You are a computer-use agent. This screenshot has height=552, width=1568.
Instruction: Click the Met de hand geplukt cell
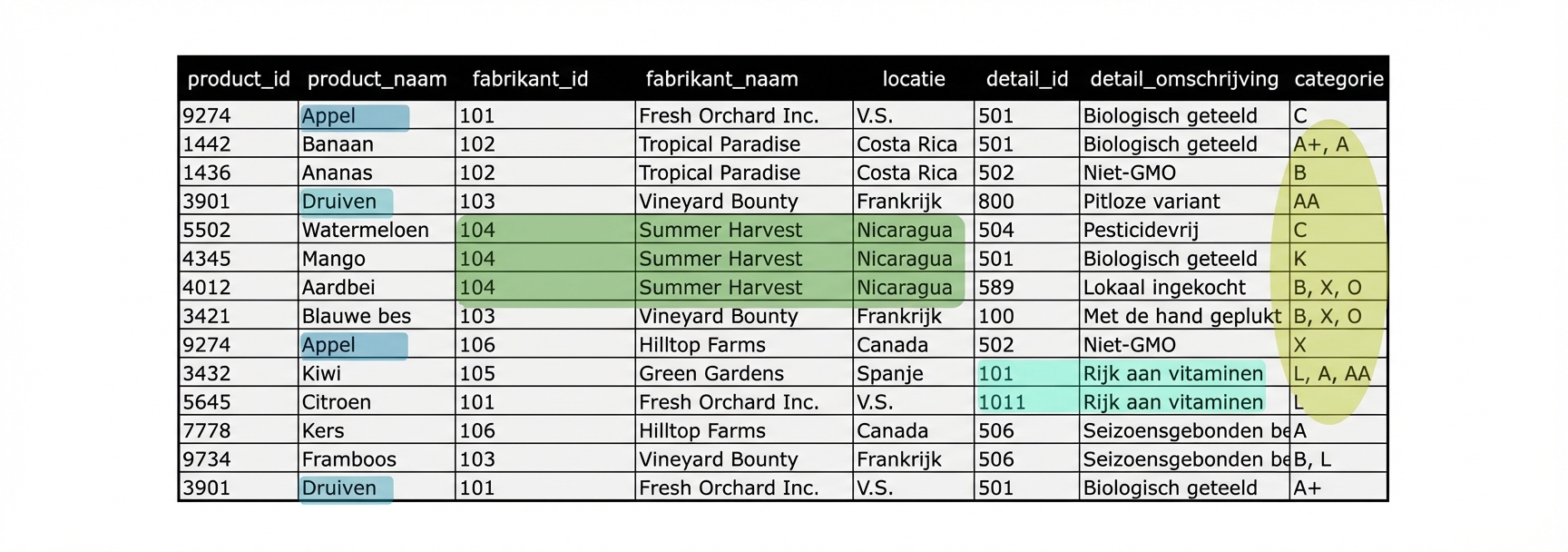point(1181,317)
